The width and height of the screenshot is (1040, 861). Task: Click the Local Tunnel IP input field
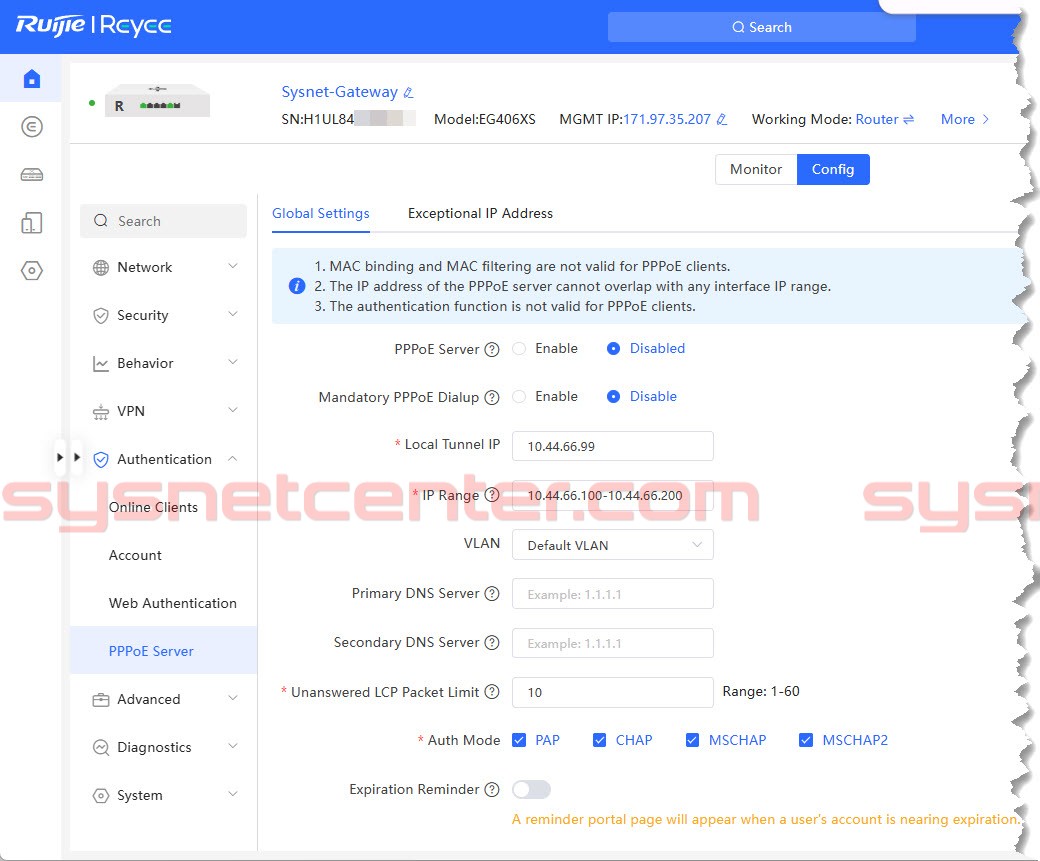pos(612,445)
